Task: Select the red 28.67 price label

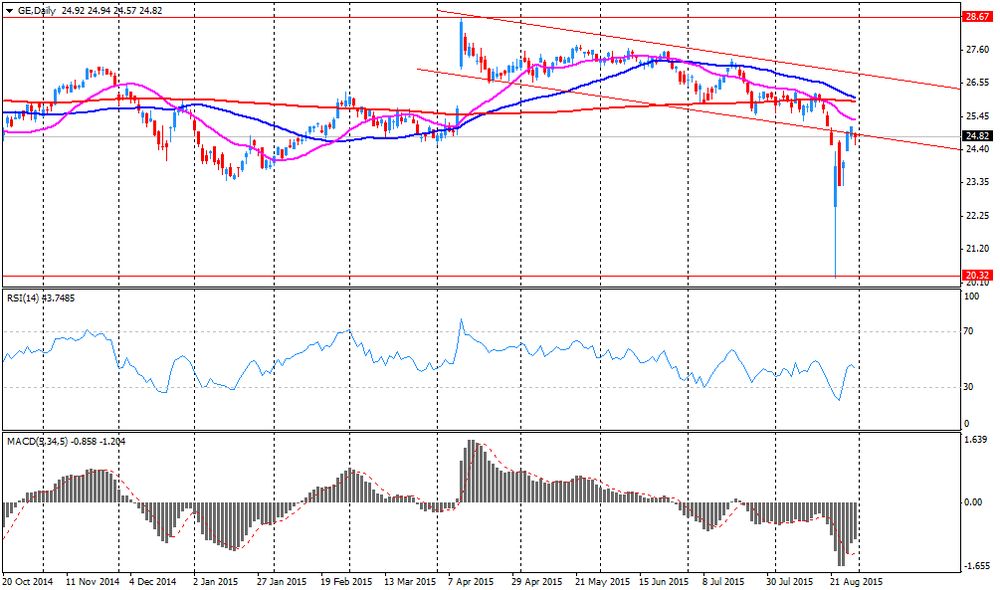Action: (x=977, y=17)
